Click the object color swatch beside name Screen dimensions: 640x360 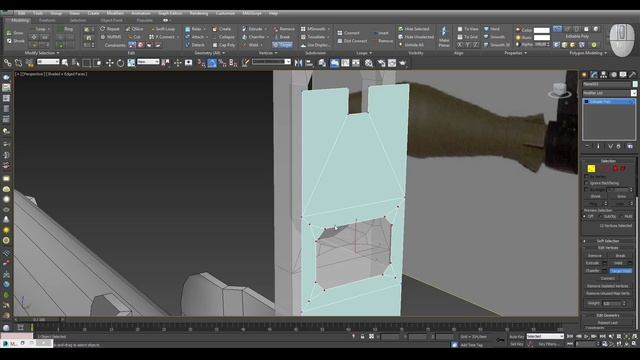click(635, 84)
